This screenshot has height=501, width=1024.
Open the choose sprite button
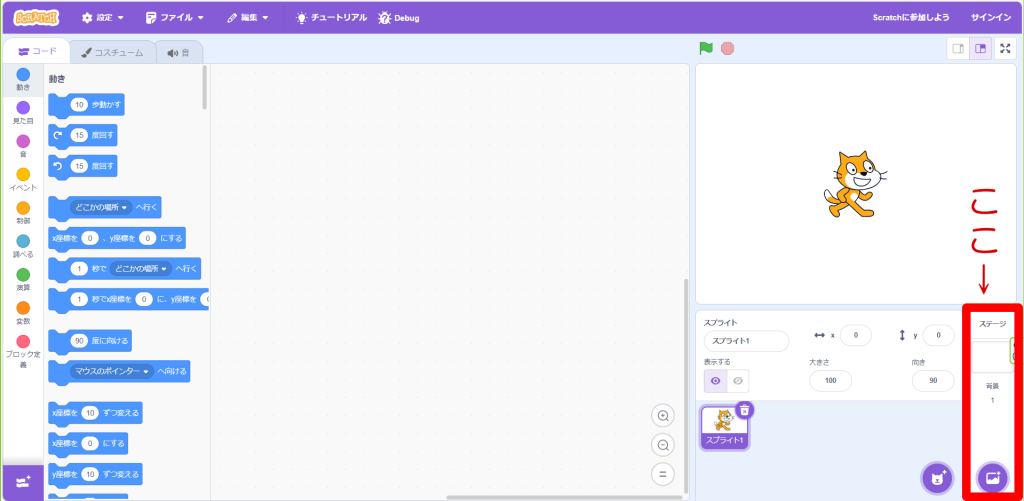point(937,477)
